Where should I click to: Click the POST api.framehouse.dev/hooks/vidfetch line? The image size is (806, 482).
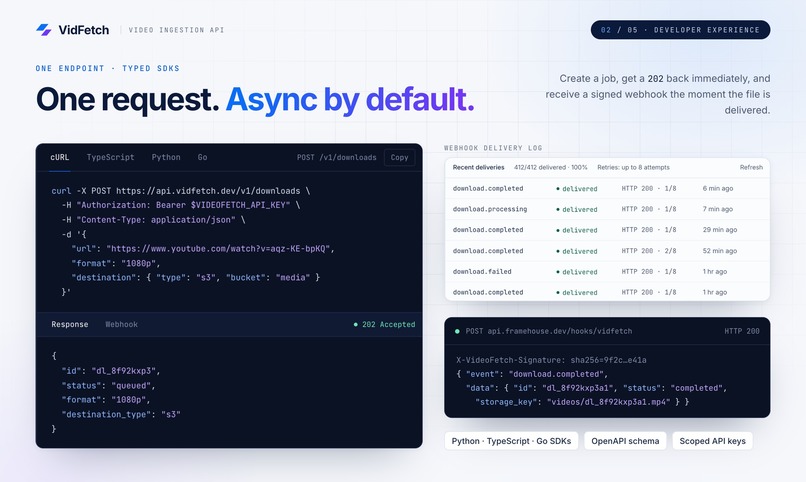[548, 331]
